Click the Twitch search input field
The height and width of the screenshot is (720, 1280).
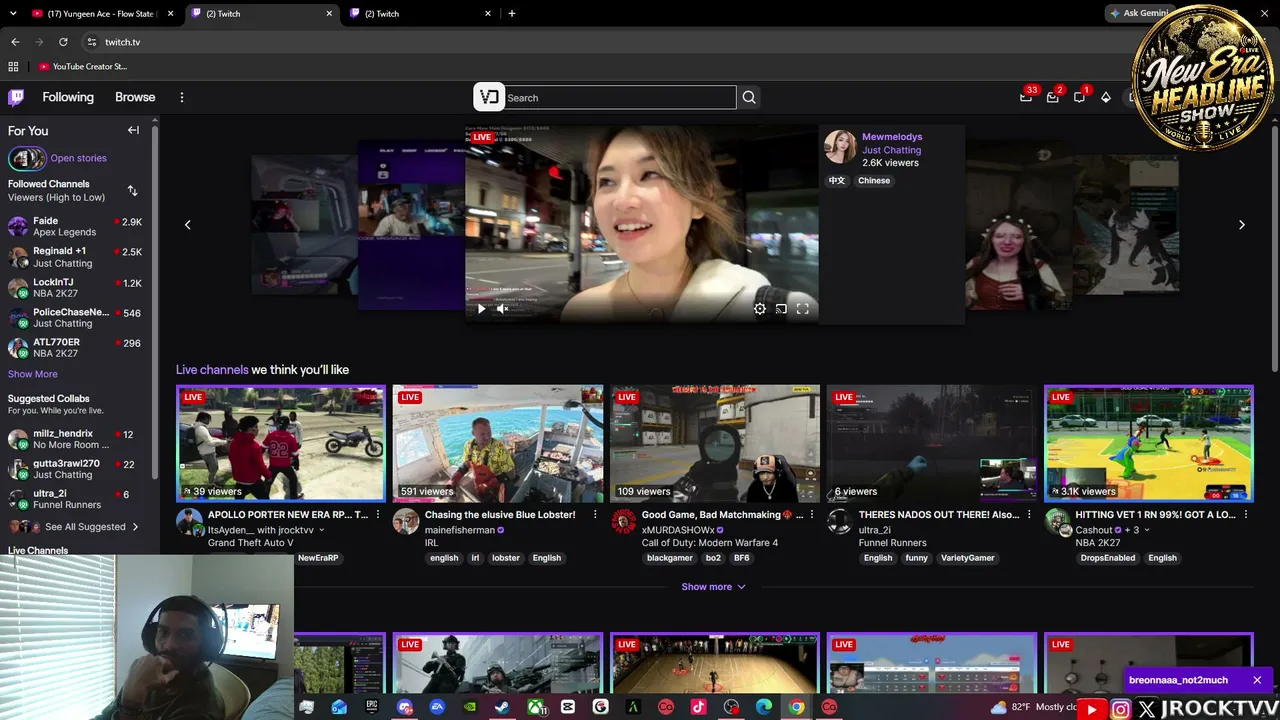click(619, 97)
